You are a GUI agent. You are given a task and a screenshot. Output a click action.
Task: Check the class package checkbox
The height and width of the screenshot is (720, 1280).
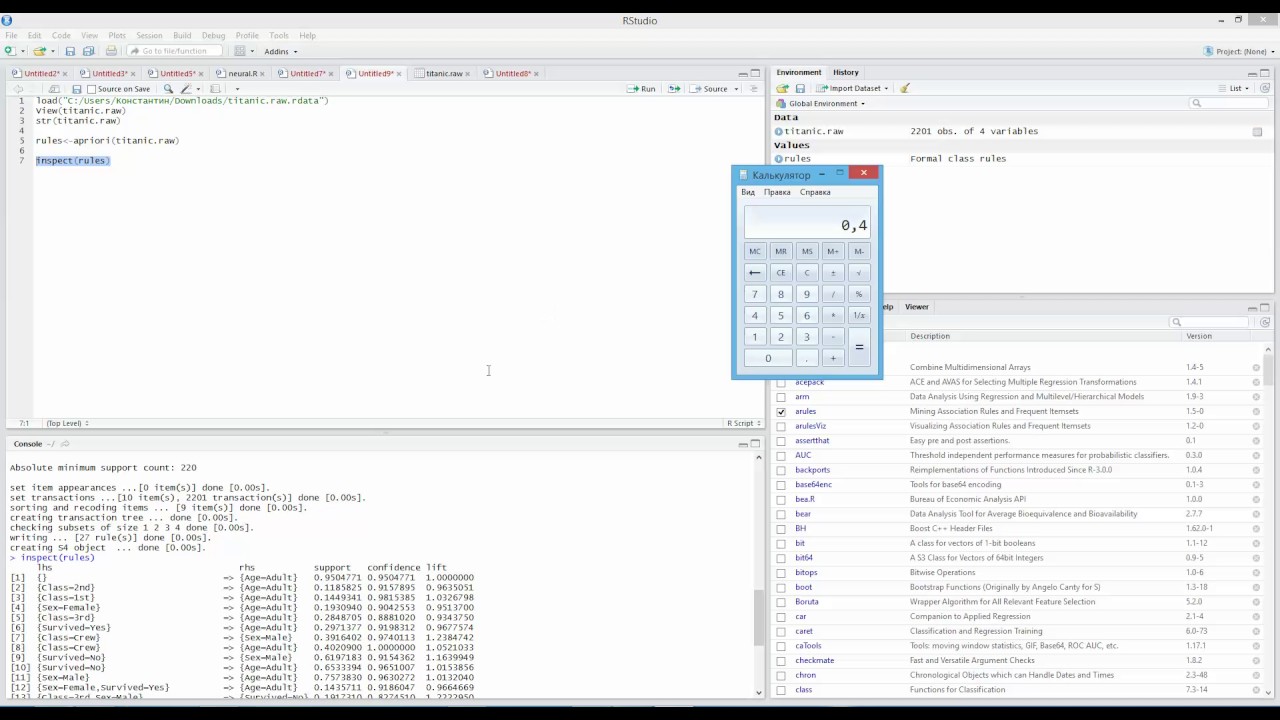pos(781,690)
